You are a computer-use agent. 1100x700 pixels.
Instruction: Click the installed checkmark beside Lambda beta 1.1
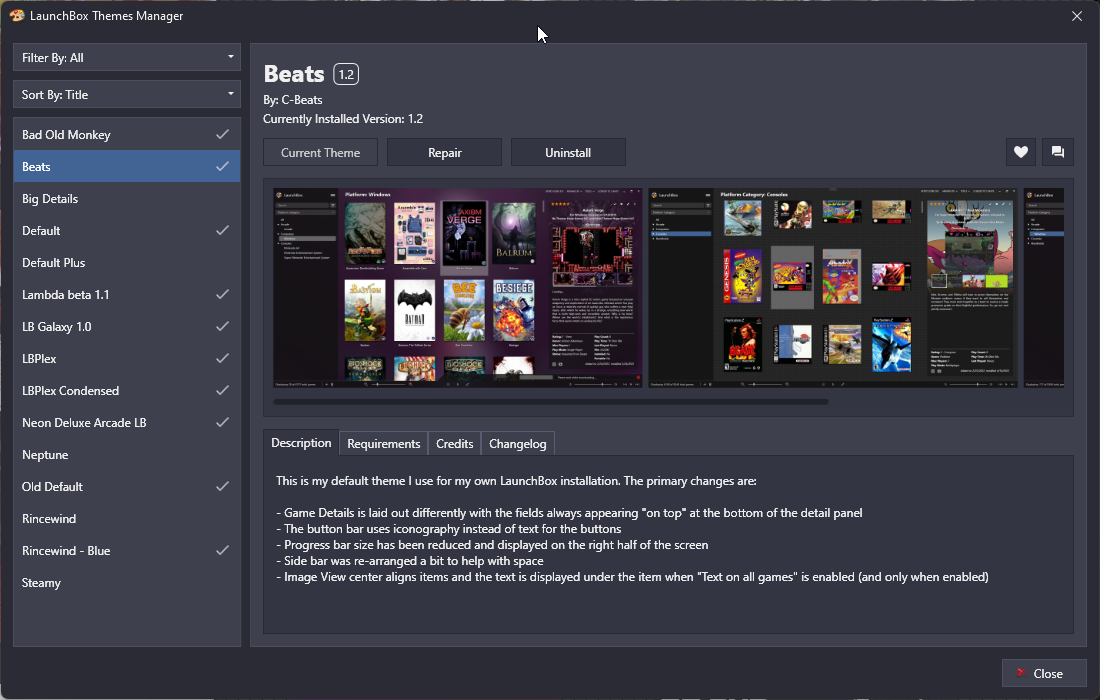pyautogui.click(x=222, y=294)
